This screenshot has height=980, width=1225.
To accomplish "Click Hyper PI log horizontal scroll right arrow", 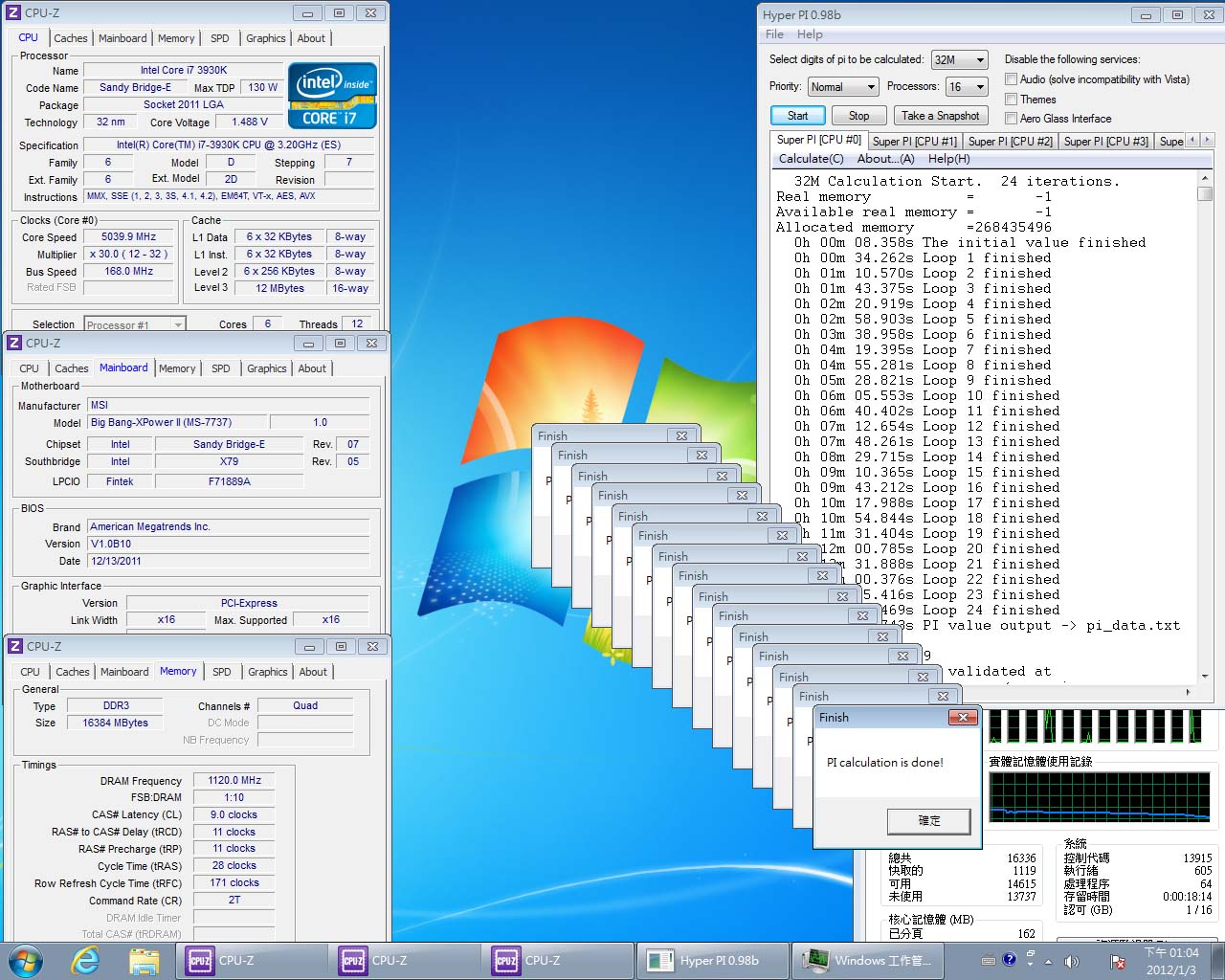I will 1189,691.
